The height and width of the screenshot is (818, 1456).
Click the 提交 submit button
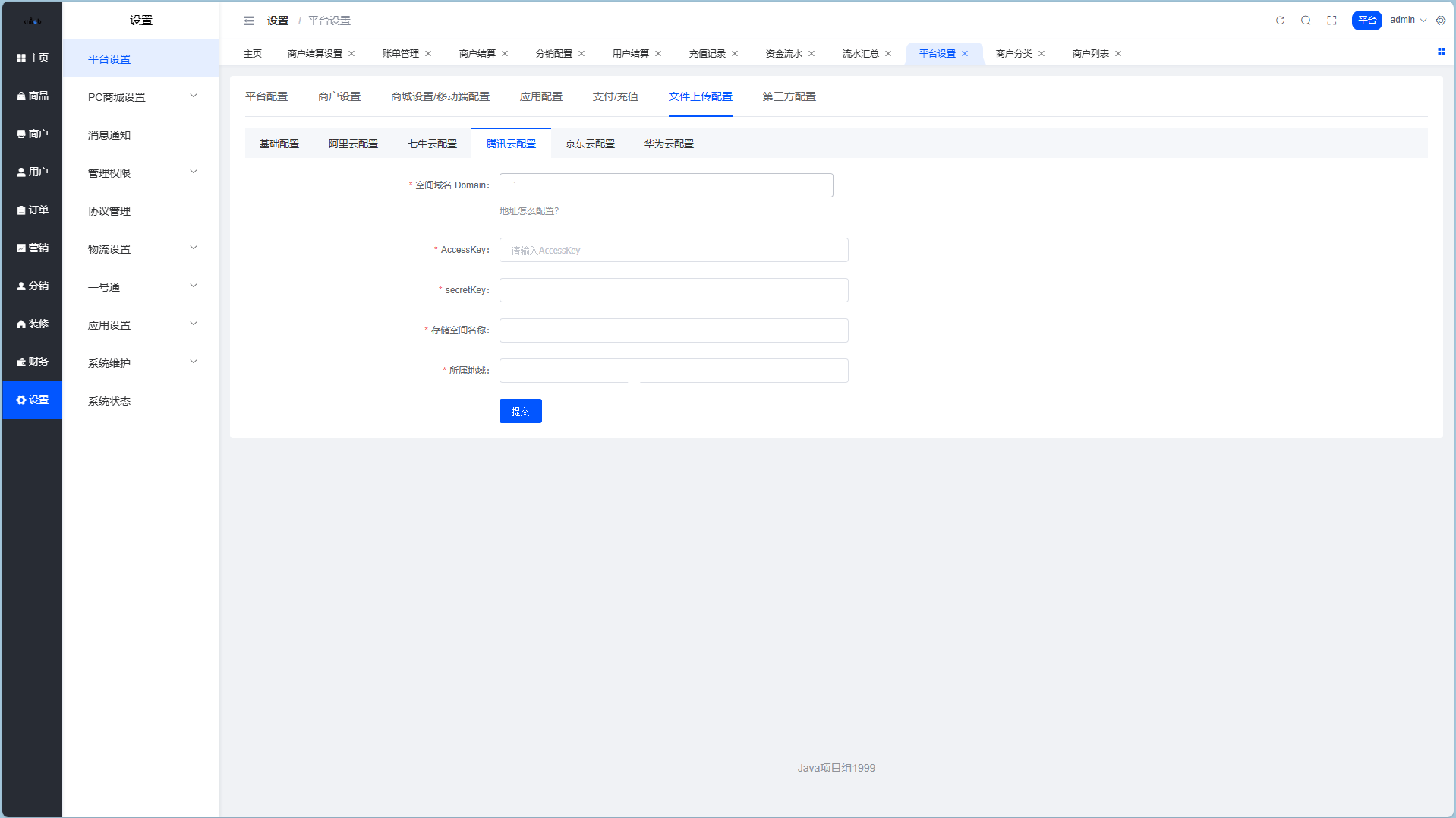(x=520, y=411)
